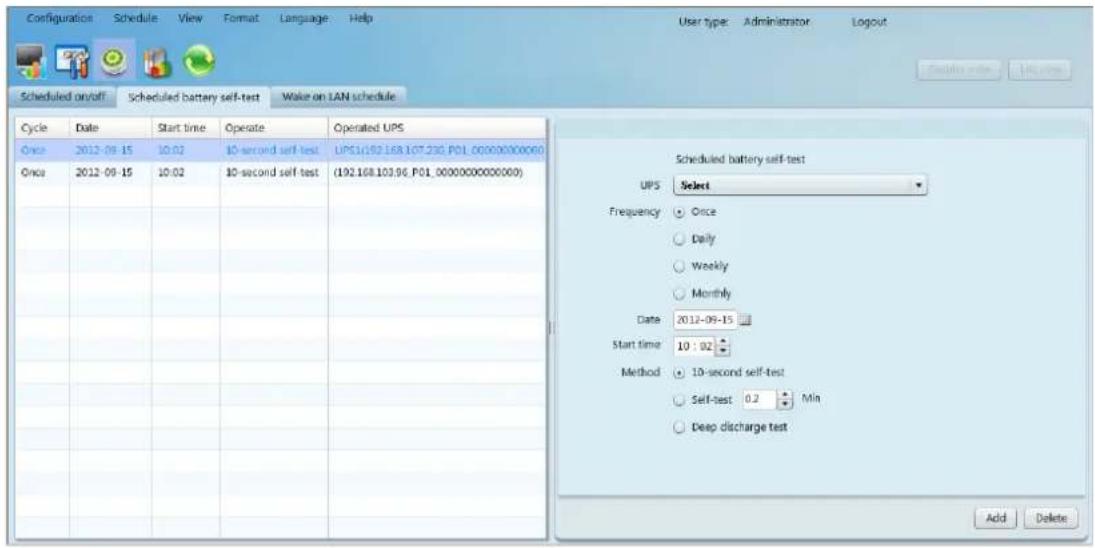
Task: Sort by the Date column header
Action: coord(110,127)
